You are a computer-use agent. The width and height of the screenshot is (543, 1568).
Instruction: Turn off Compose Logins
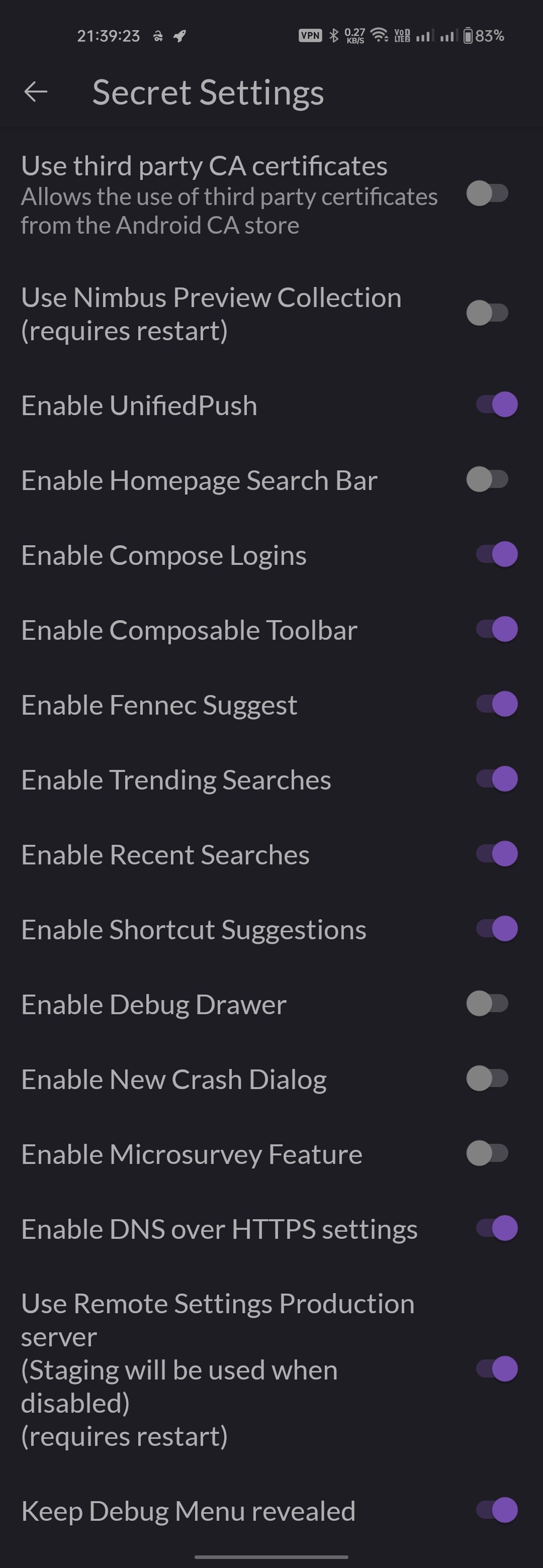pyautogui.click(x=496, y=554)
